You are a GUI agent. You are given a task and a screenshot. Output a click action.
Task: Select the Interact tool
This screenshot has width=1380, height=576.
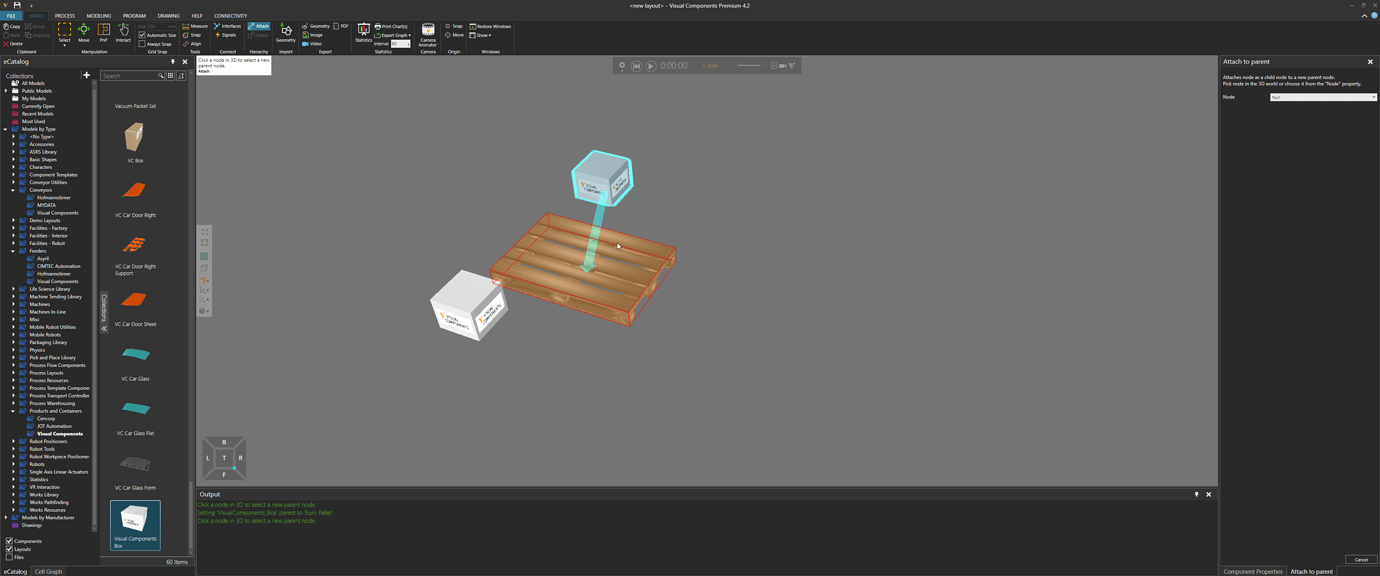pos(122,30)
